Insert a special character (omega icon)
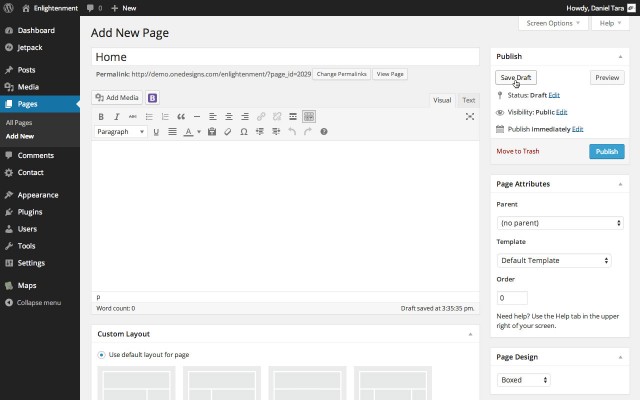 [245, 132]
